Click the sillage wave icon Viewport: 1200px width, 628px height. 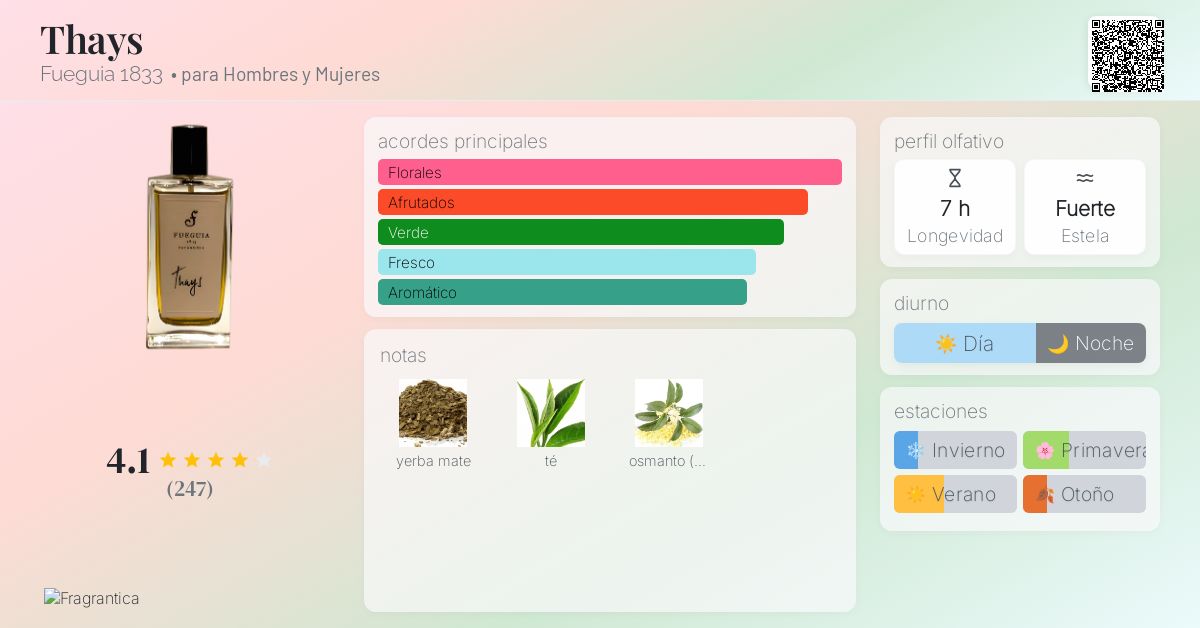click(x=1084, y=179)
